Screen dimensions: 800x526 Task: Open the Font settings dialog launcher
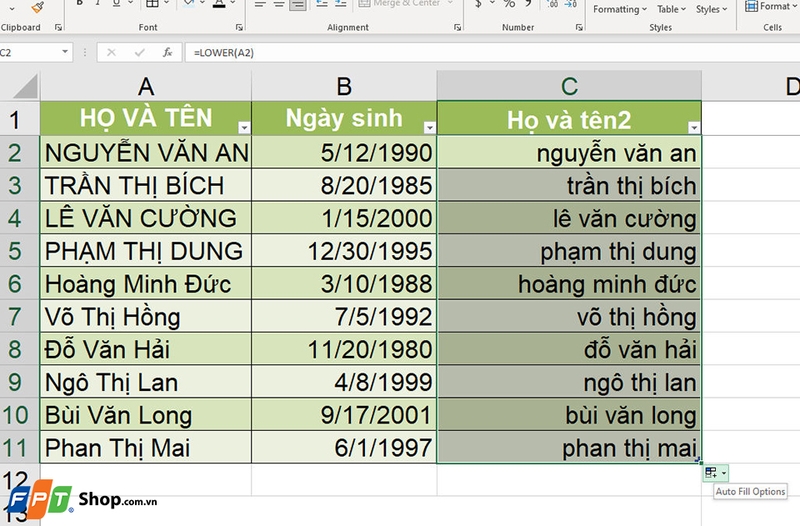point(239,28)
